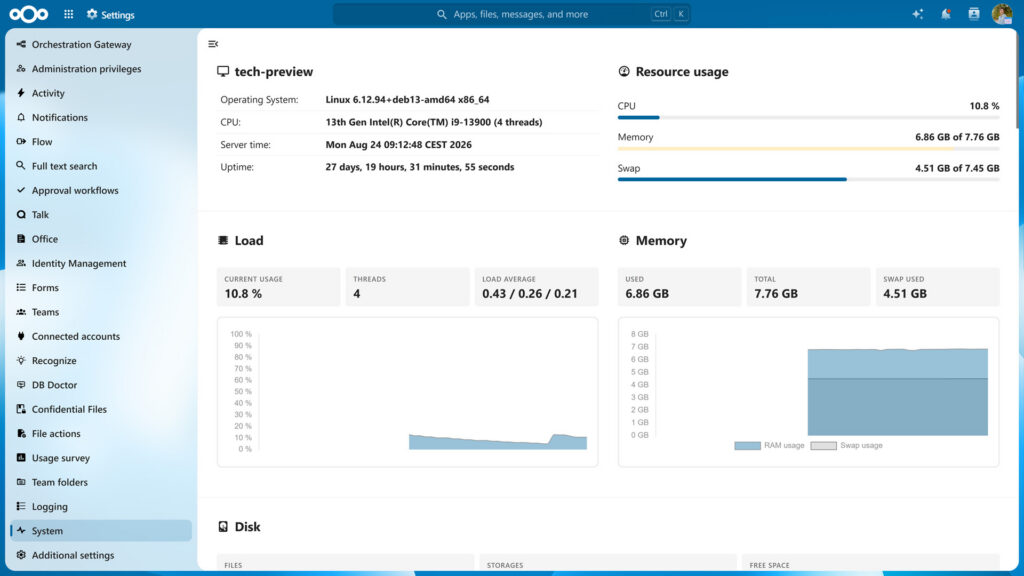Click the CPU load chart area

[x=408, y=392]
